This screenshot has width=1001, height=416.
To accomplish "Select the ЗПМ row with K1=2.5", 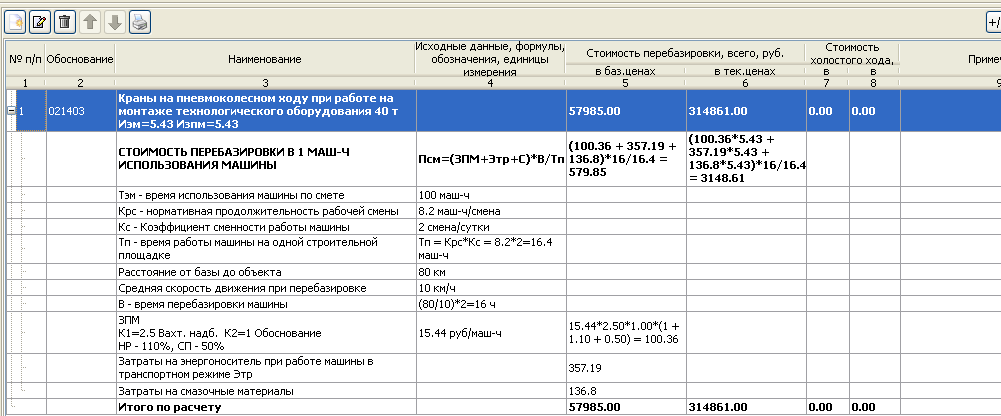I will (x=266, y=333).
